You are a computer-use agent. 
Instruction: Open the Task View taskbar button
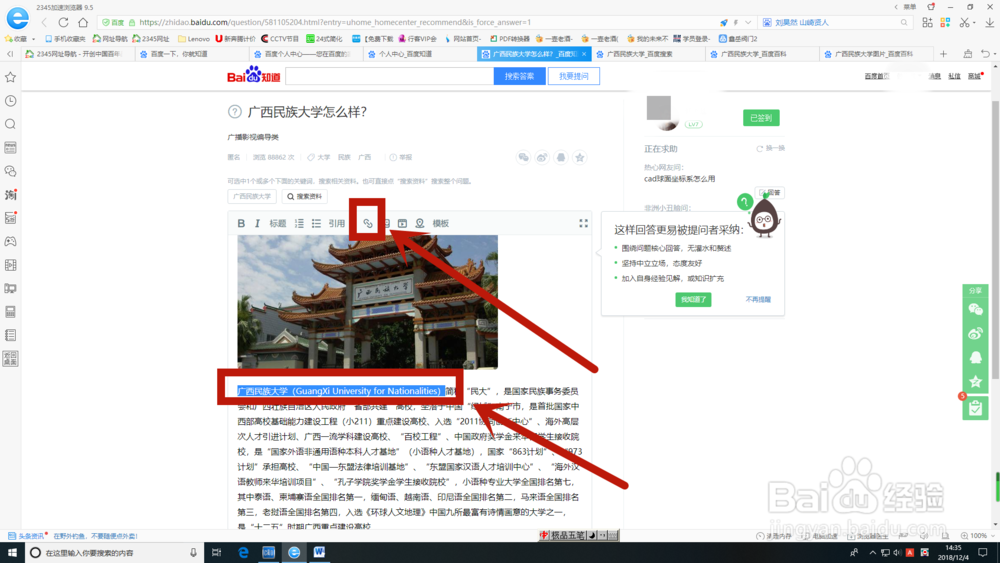pos(216,552)
